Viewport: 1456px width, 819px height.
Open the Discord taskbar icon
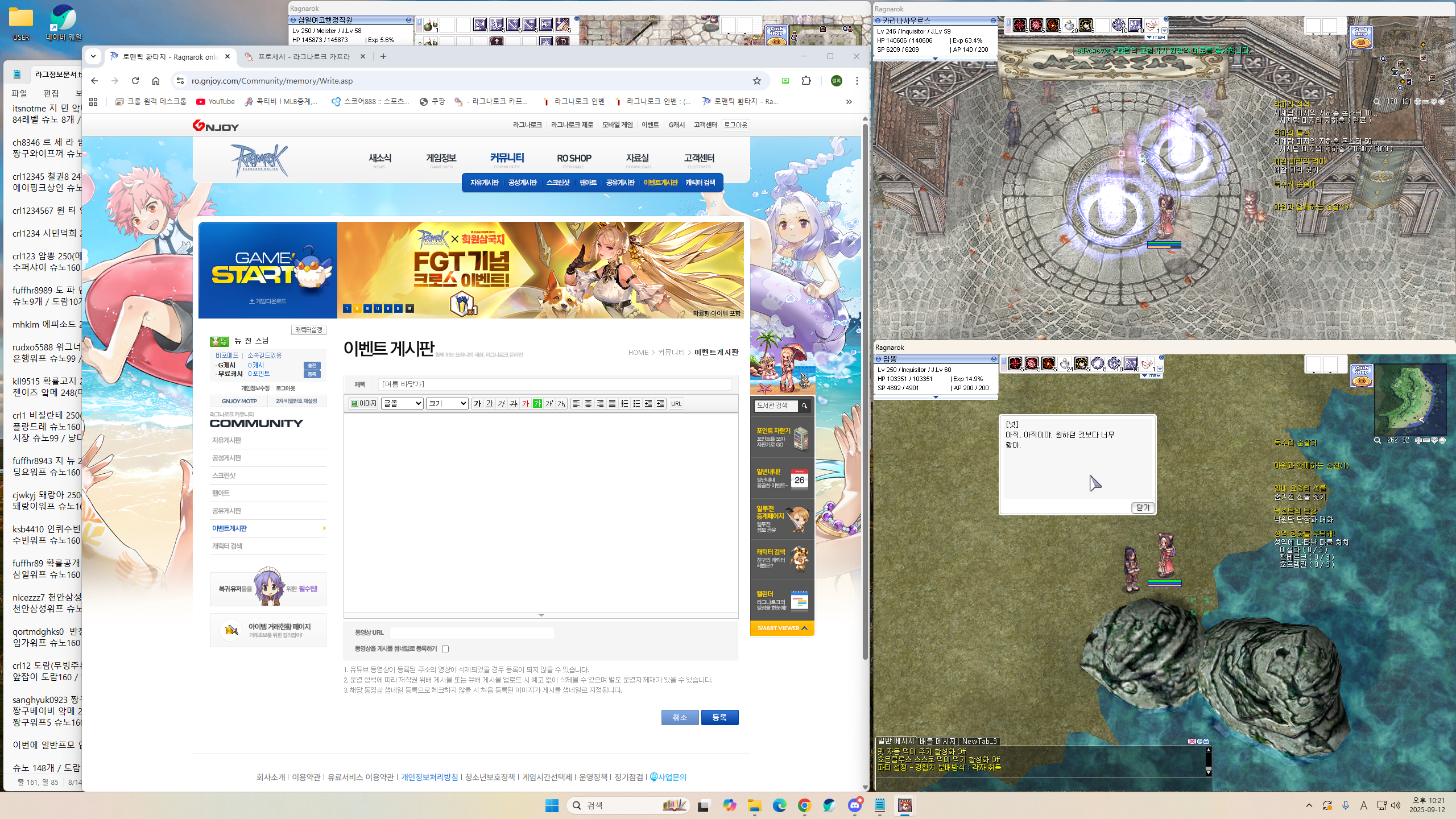pos(855,805)
